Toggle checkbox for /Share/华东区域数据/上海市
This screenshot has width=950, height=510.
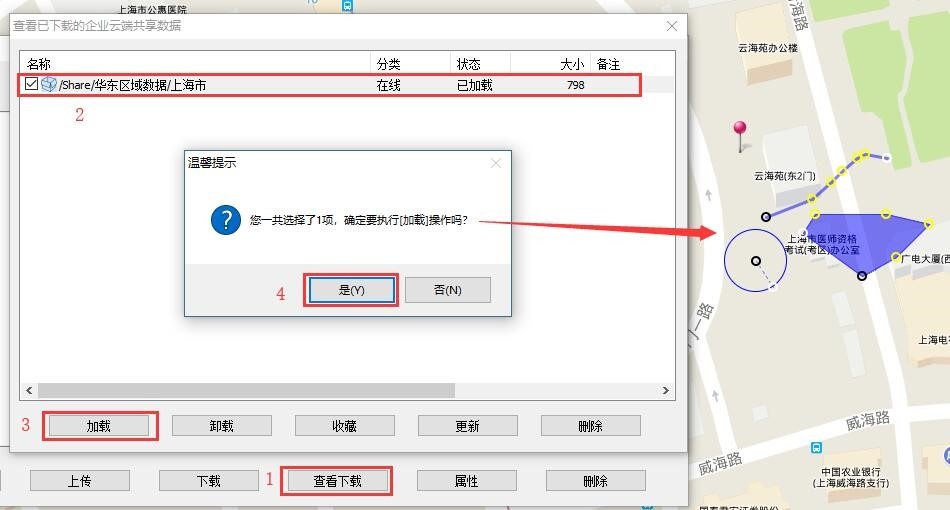click(32, 85)
